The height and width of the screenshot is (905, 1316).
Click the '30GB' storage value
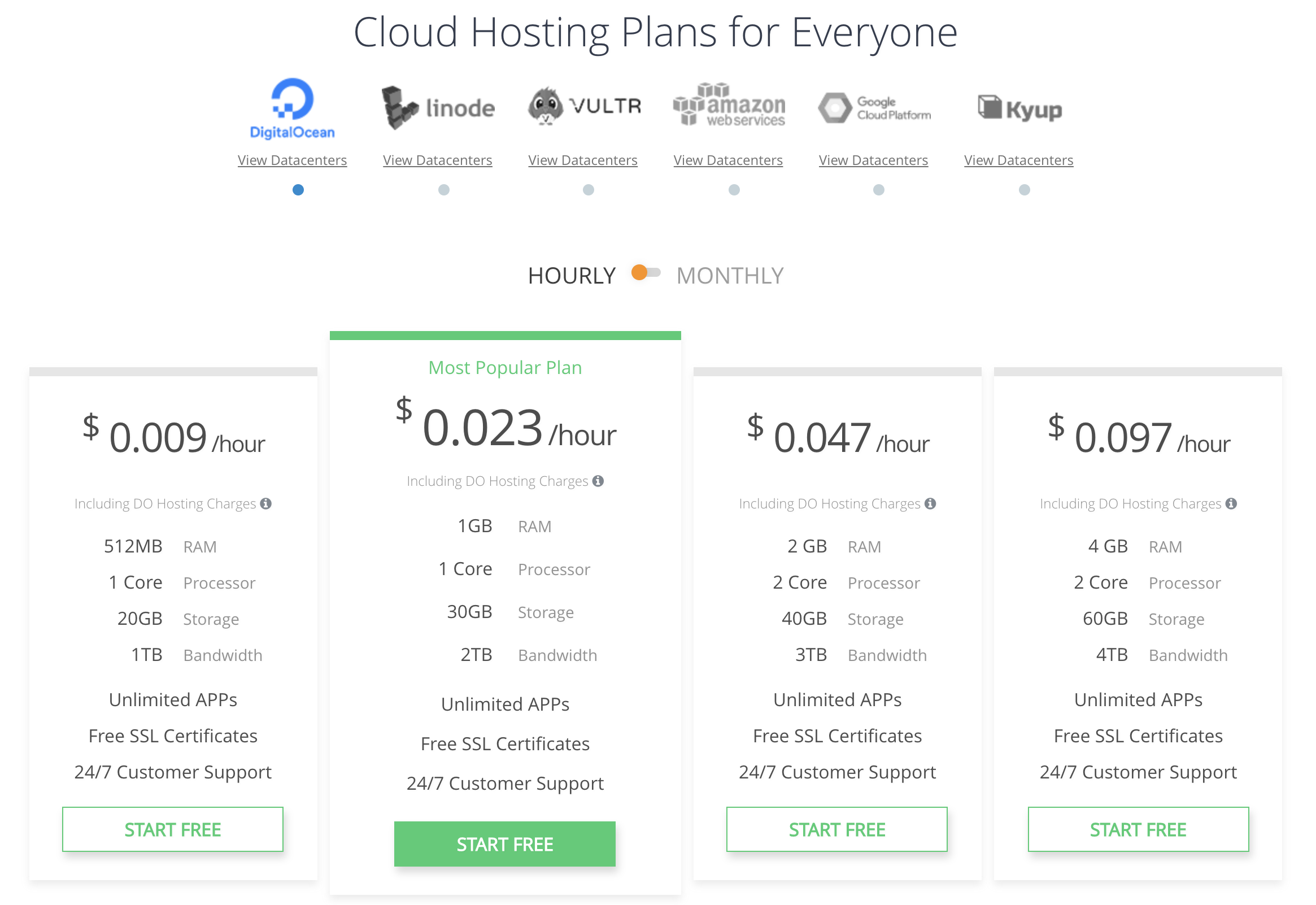pos(470,612)
